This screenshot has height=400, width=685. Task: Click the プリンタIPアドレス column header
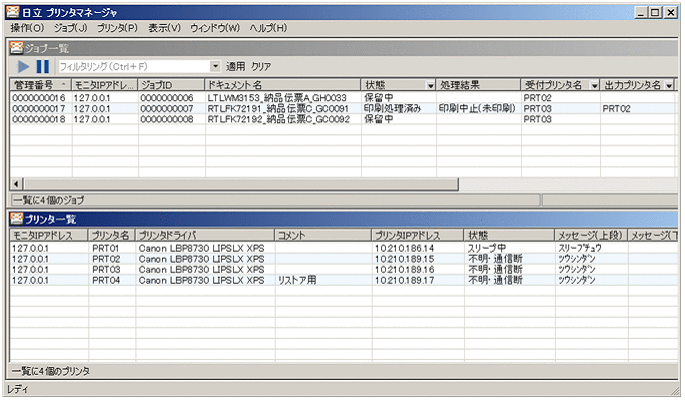(417, 235)
